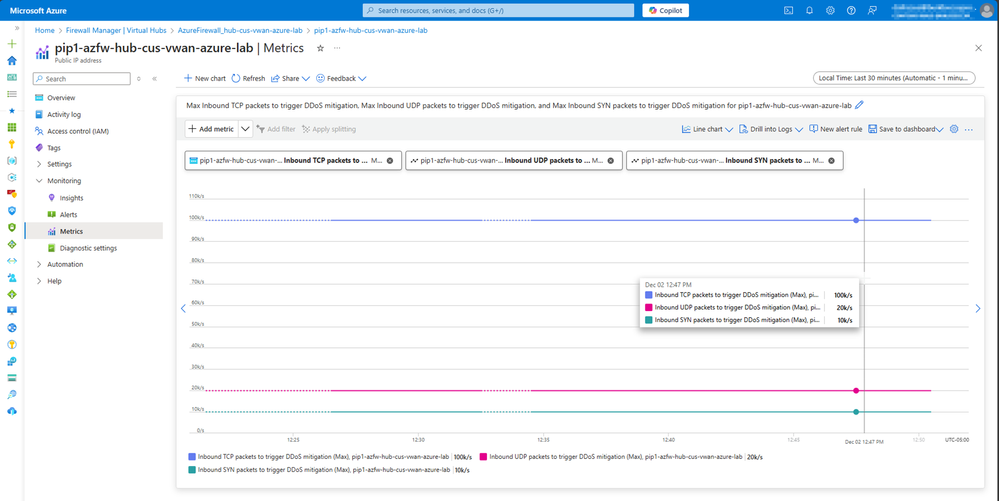
Task: Open the Share dropdown
Action: click(290, 78)
